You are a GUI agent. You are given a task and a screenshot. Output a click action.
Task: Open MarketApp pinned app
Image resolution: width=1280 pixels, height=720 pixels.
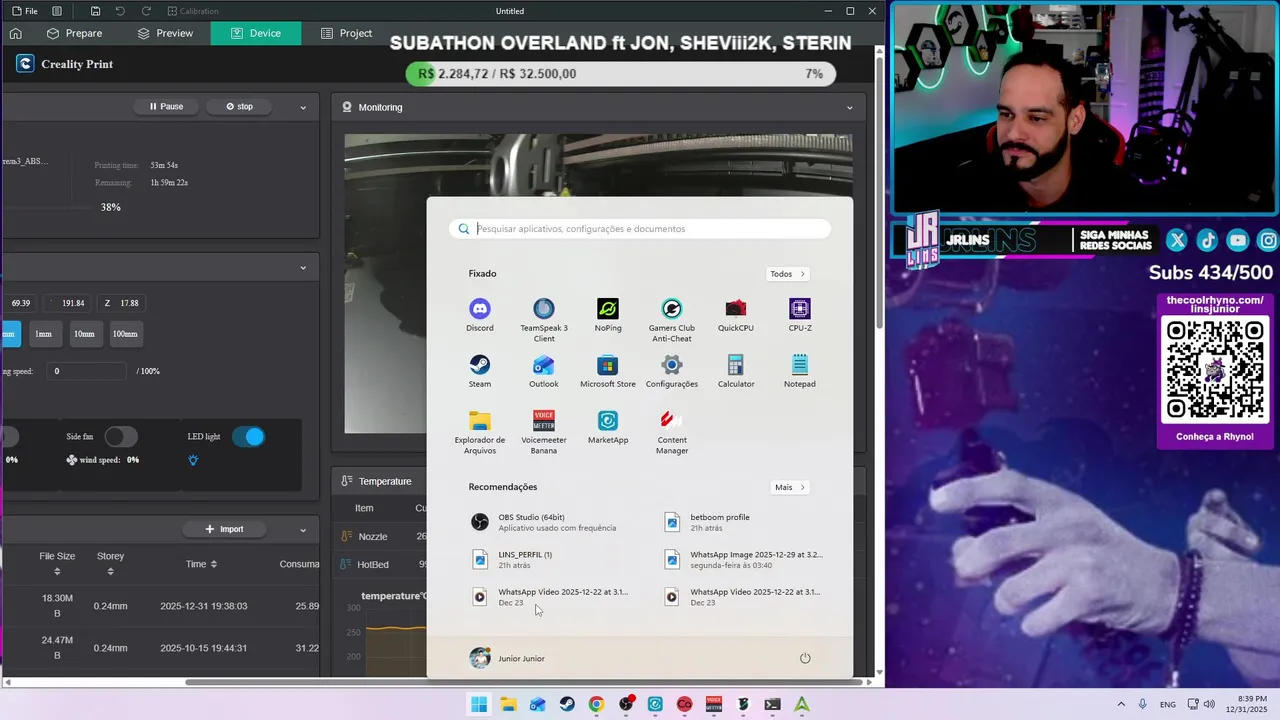(608, 427)
